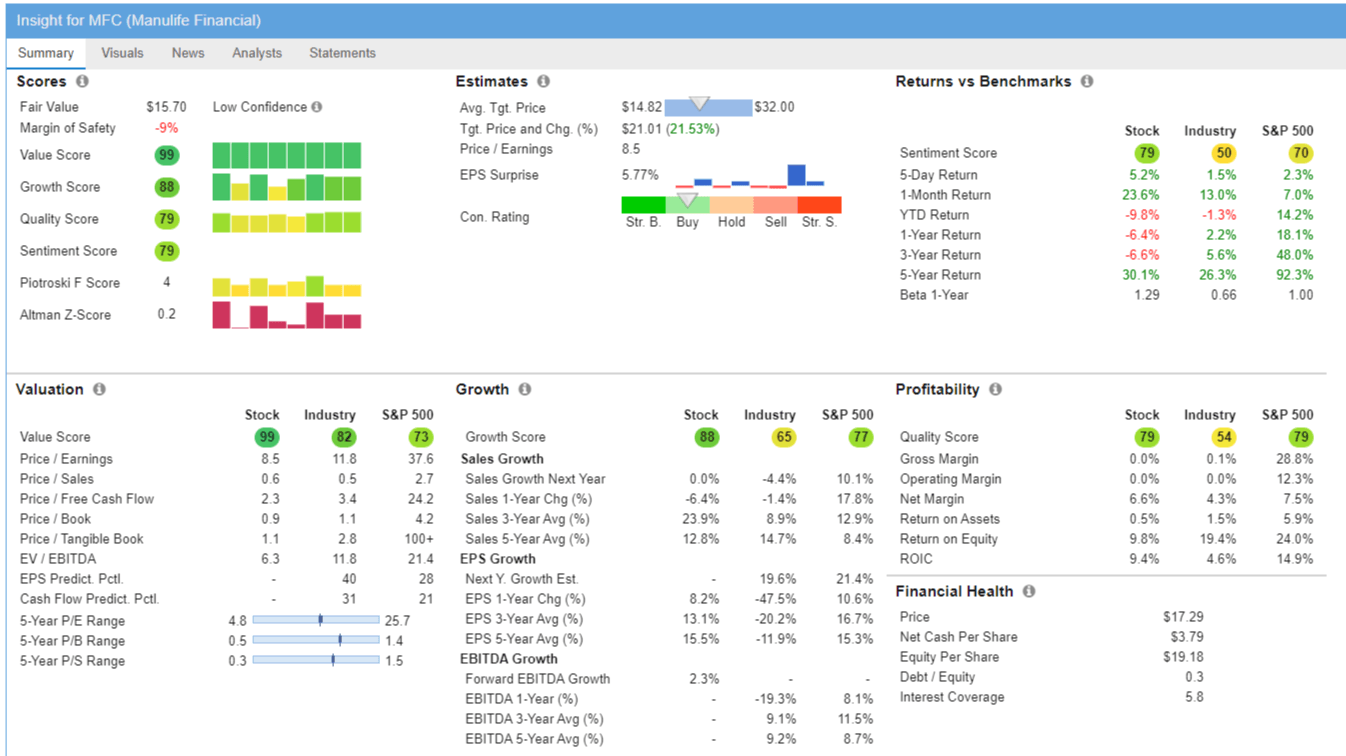
Task: Click the Insight for MFC title bar
Action: [x=676, y=20]
